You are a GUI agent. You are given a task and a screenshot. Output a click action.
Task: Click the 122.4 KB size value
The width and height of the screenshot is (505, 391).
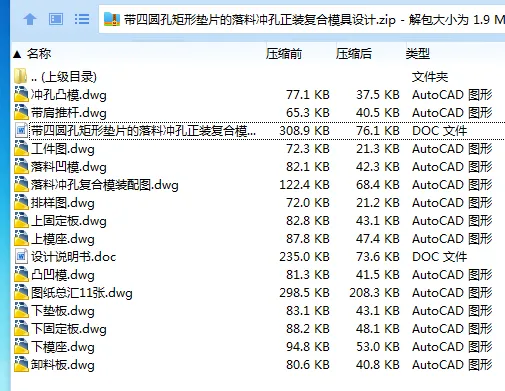(x=304, y=185)
